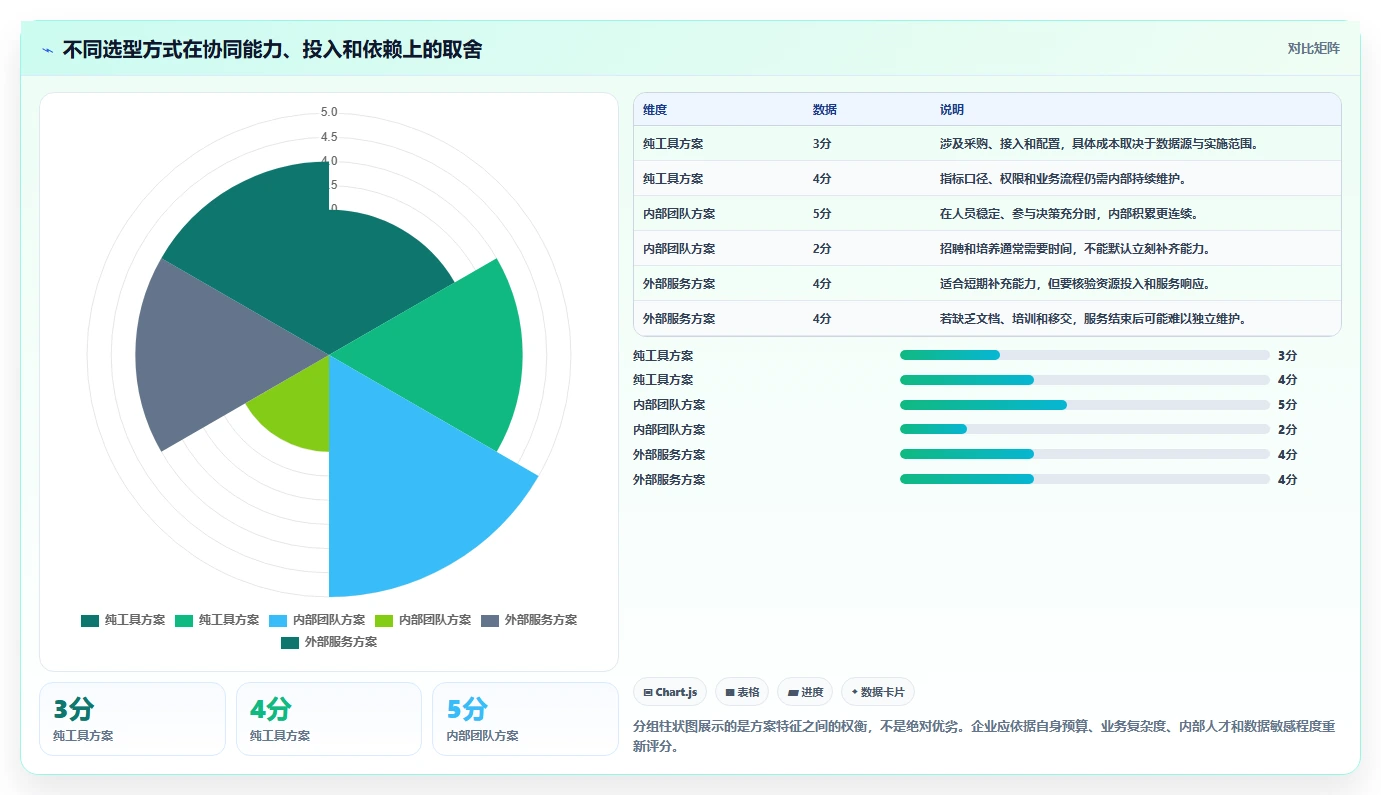The width and height of the screenshot is (1381, 795).
Task: Click the 进度 tag
Action: [805, 692]
